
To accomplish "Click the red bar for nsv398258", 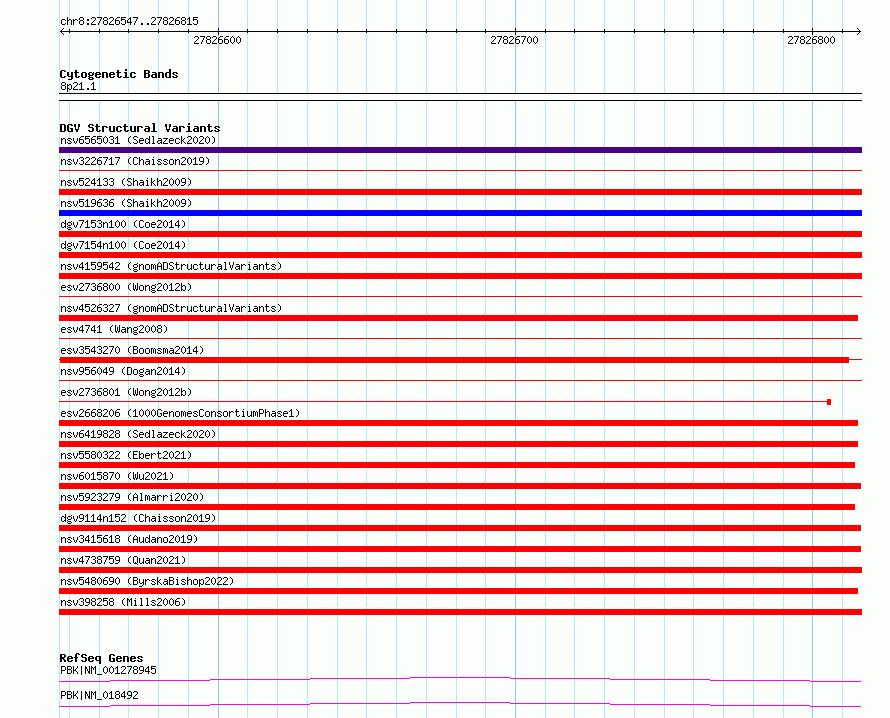I will (x=460, y=612).
